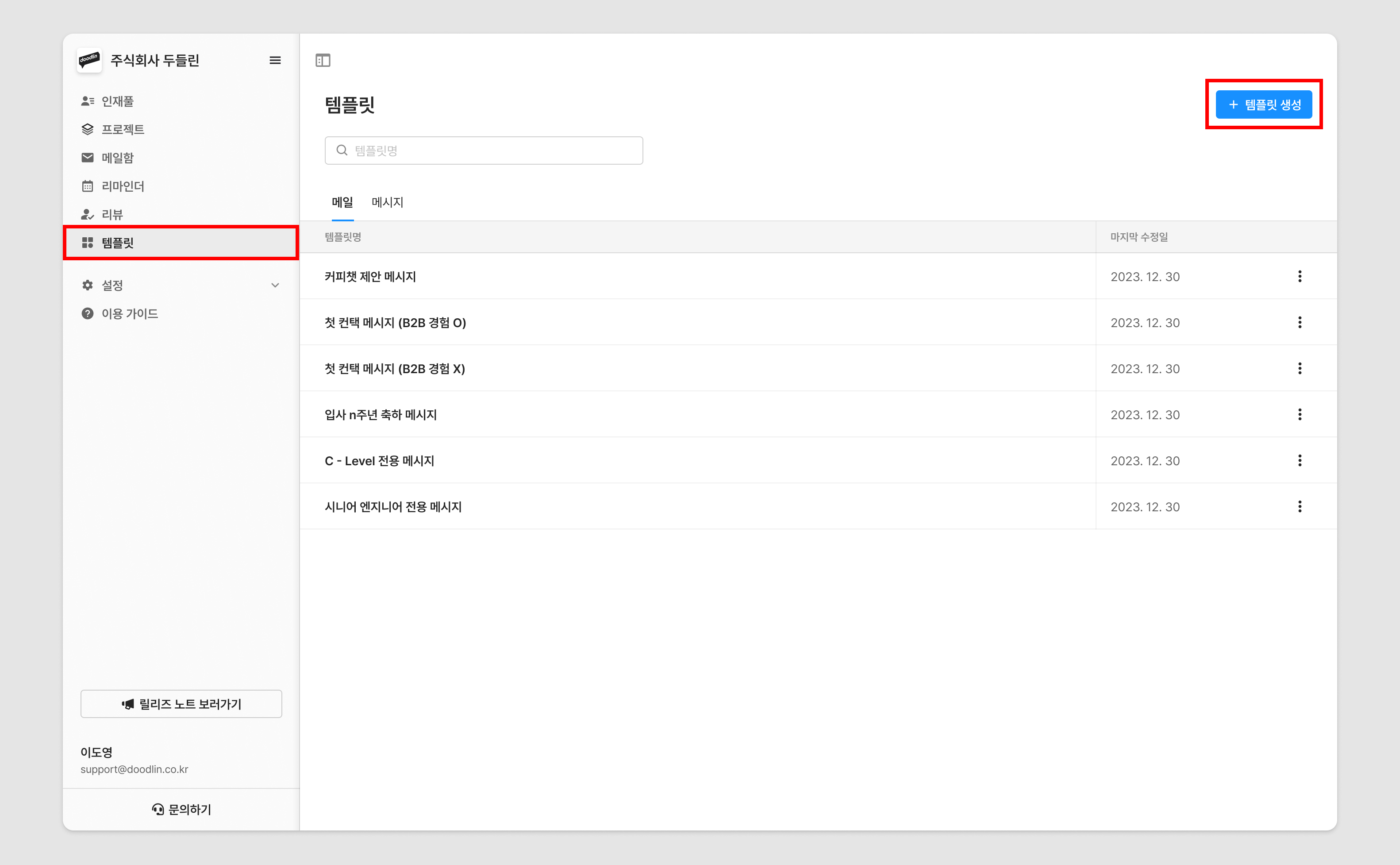The width and height of the screenshot is (1400, 865).
Task: Go to 프로젝트 in sidebar
Action: coord(122,129)
